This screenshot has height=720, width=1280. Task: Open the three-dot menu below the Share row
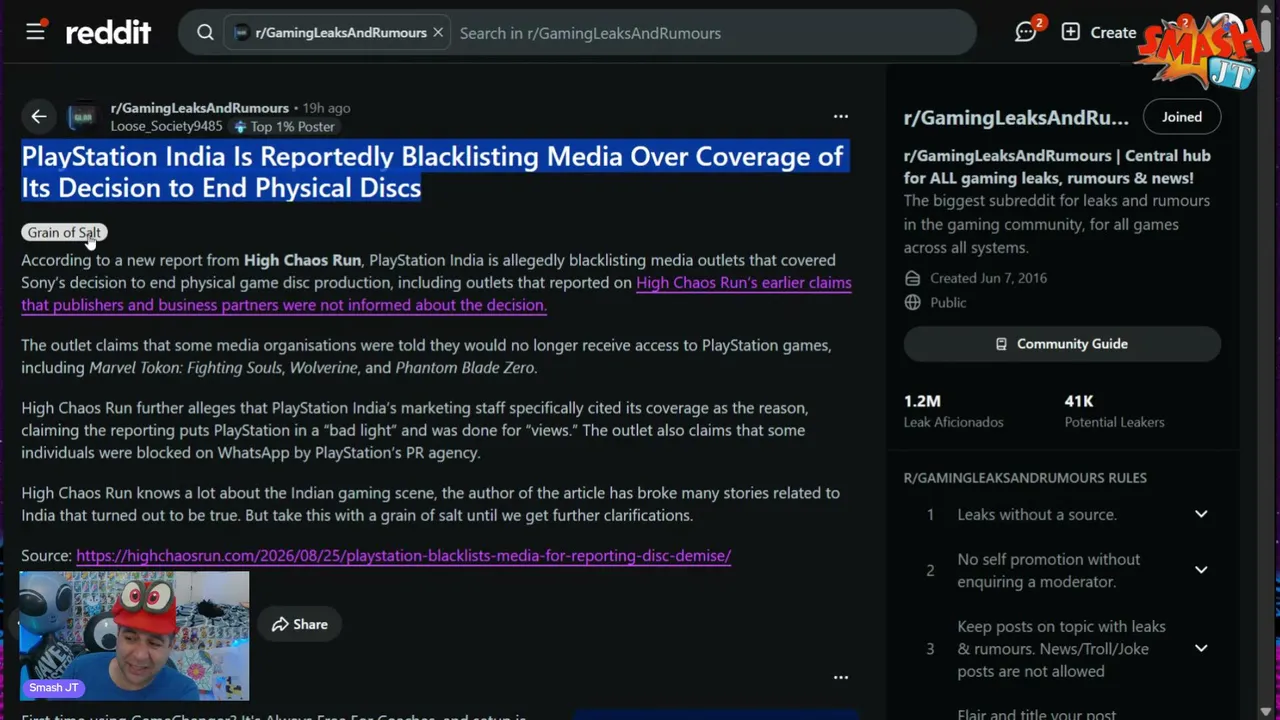coord(841,677)
